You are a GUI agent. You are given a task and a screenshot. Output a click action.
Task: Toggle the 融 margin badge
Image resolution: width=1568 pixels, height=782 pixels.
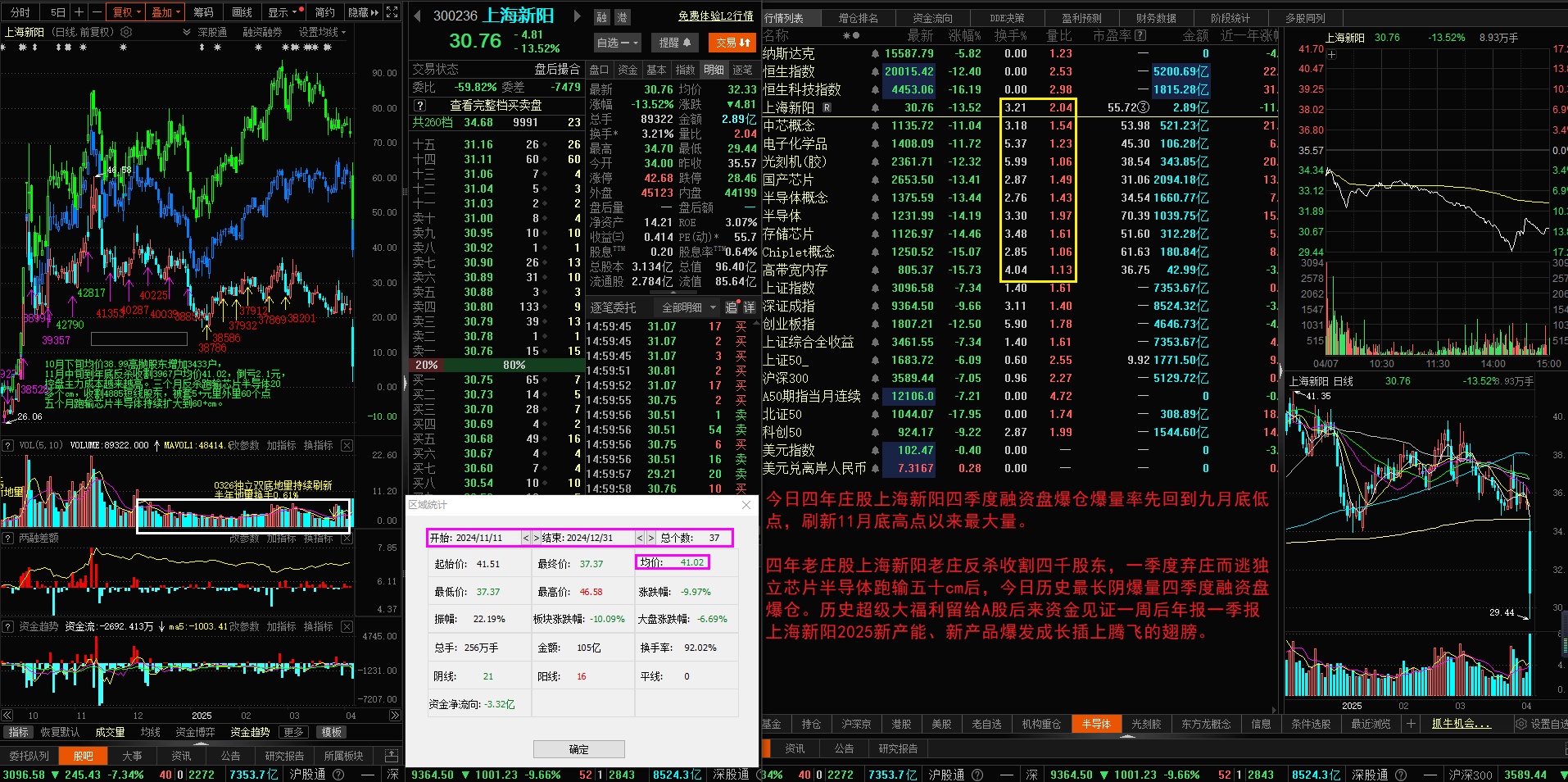pos(602,17)
